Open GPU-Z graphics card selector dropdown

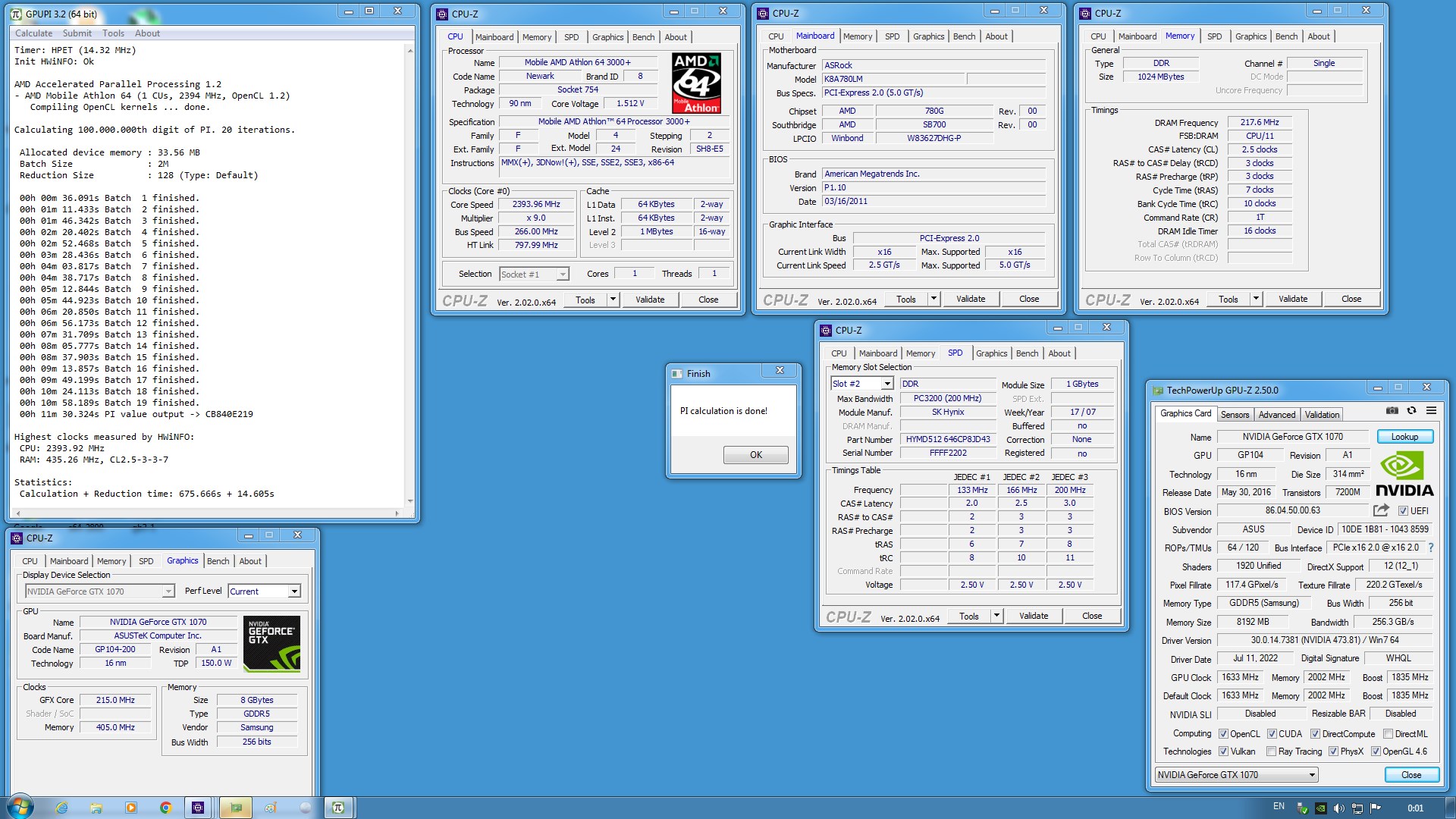[x=1236, y=775]
